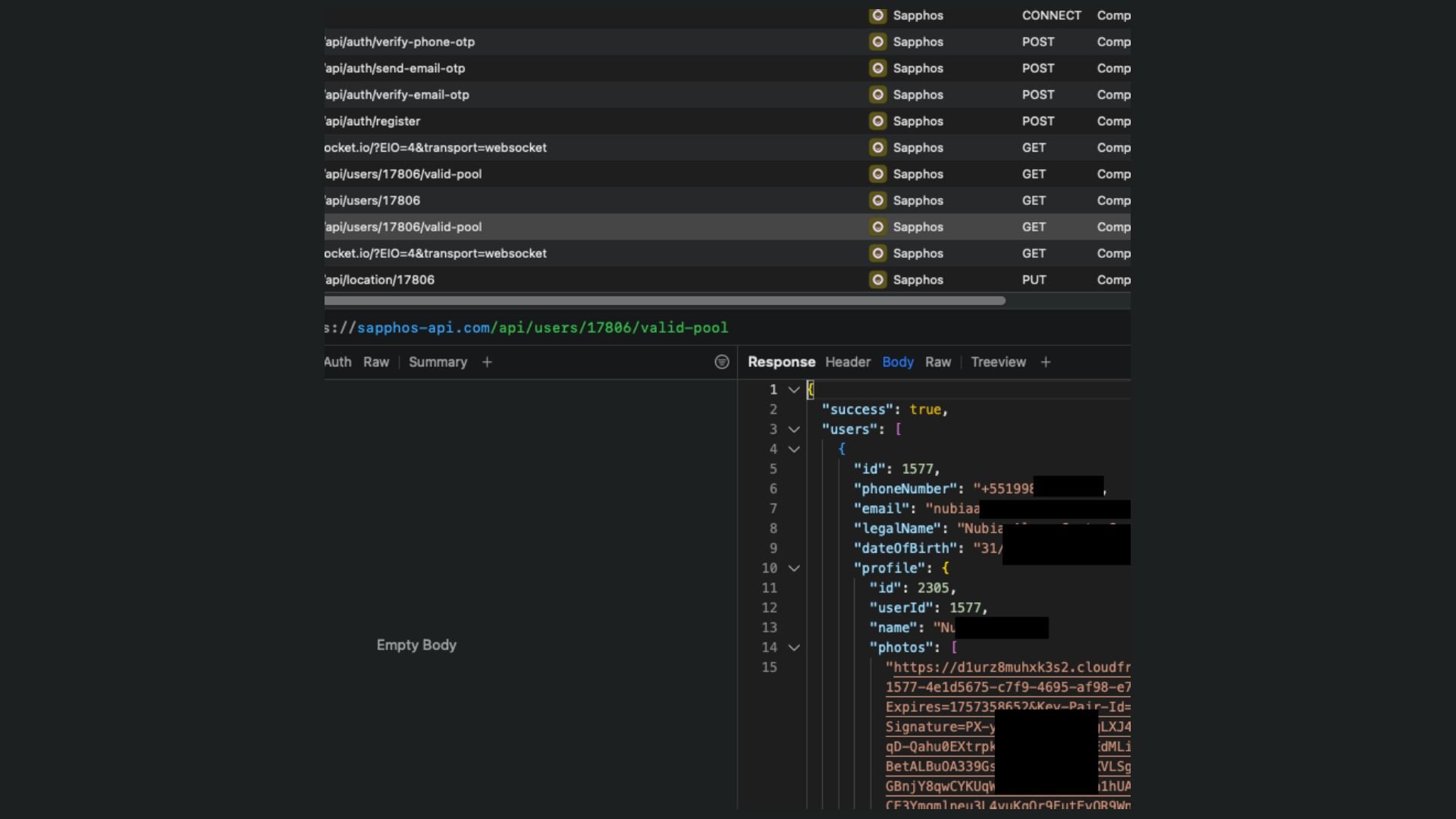Click Sapphos icon in send-email-otp row
The height and width of the screenshot is (819, 1456).
pos(877,68)
